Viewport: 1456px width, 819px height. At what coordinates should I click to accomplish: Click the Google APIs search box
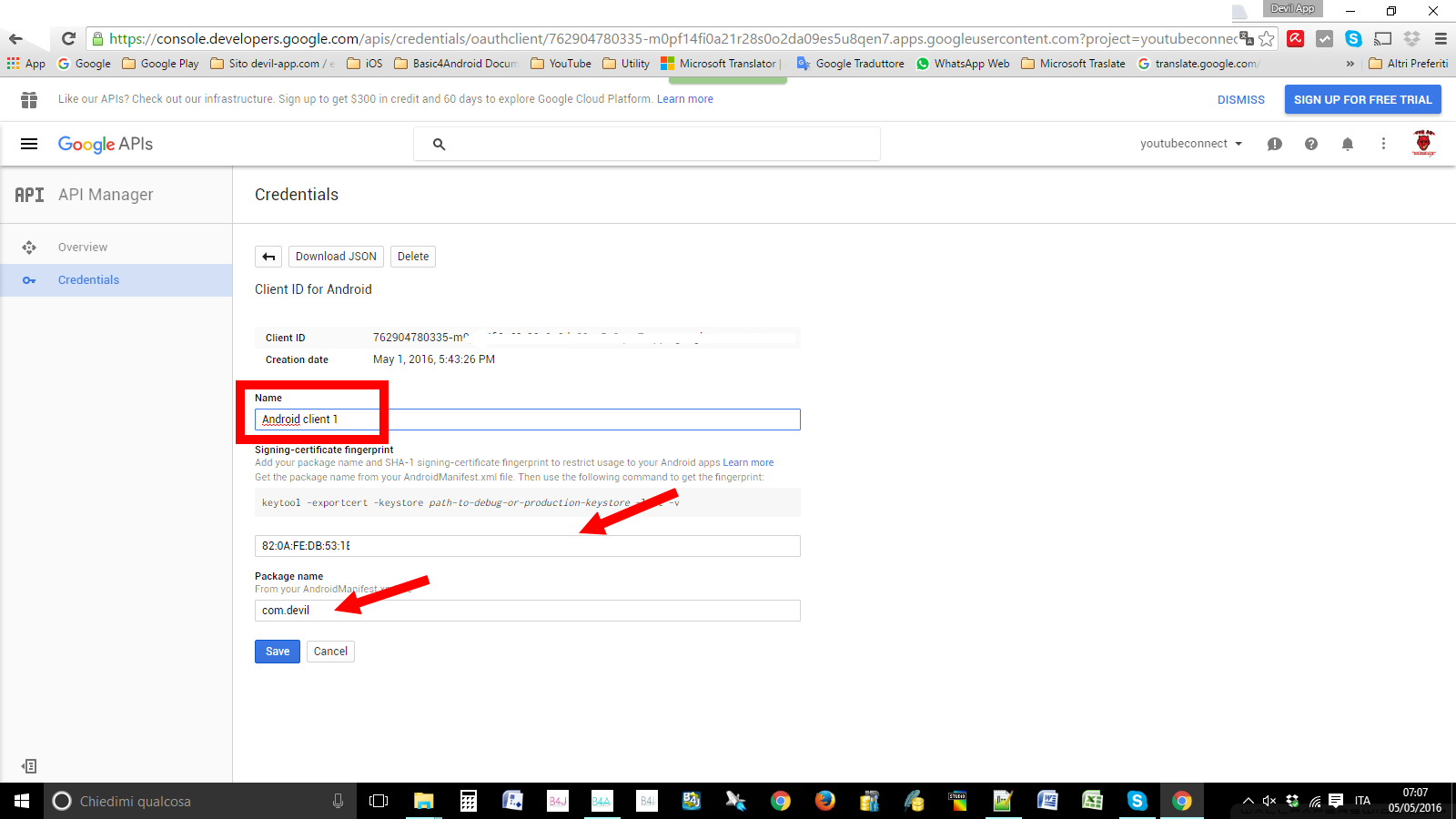(x=647, y=144)
